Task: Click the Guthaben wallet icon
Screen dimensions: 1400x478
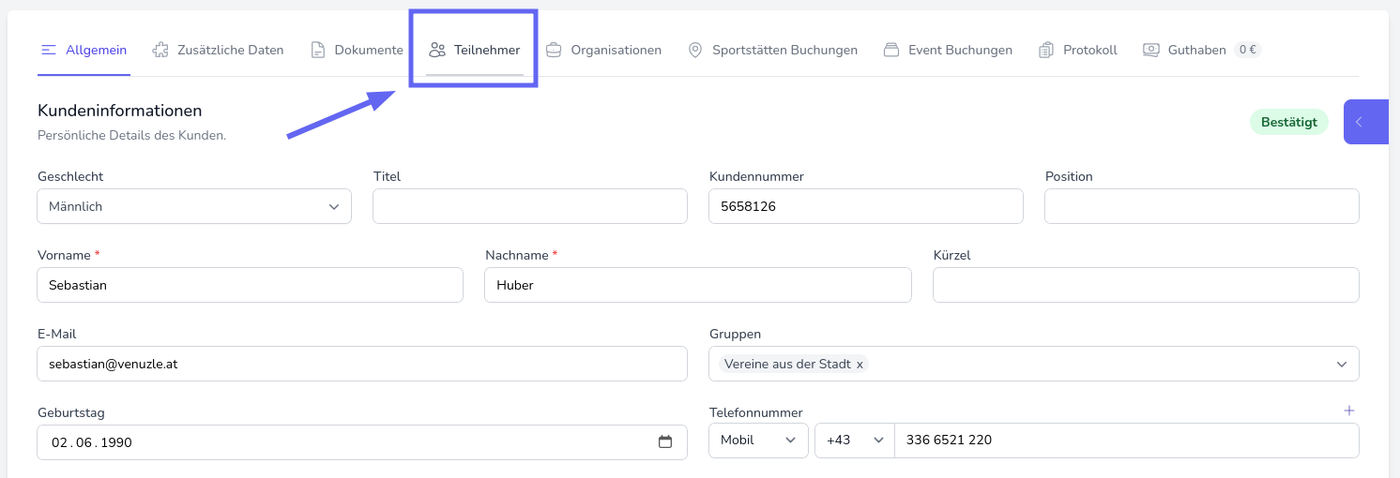Action: pyautogui.click(x=1151, y=50)
